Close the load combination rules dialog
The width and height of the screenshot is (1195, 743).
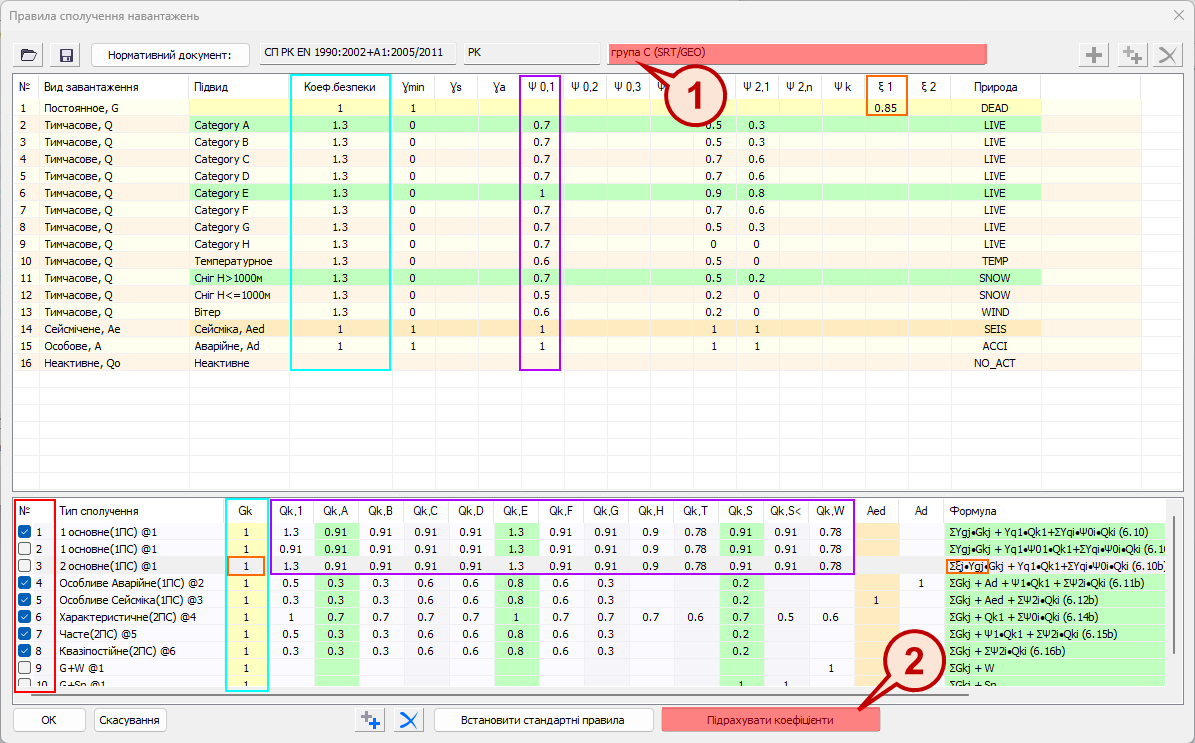coord(1176,15)
